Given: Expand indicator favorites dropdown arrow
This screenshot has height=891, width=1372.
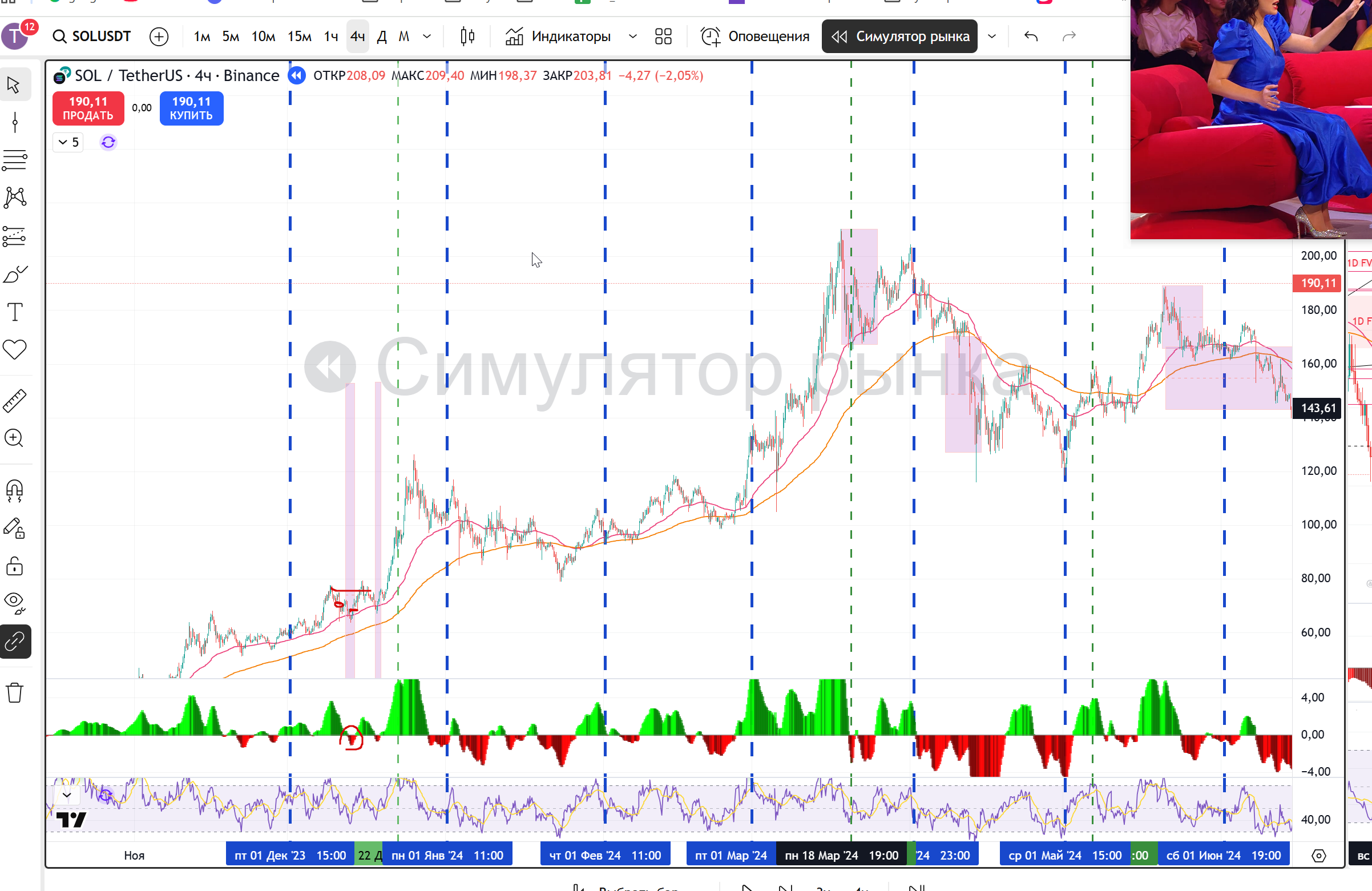Looking at the screenshot, I should 632,37.
